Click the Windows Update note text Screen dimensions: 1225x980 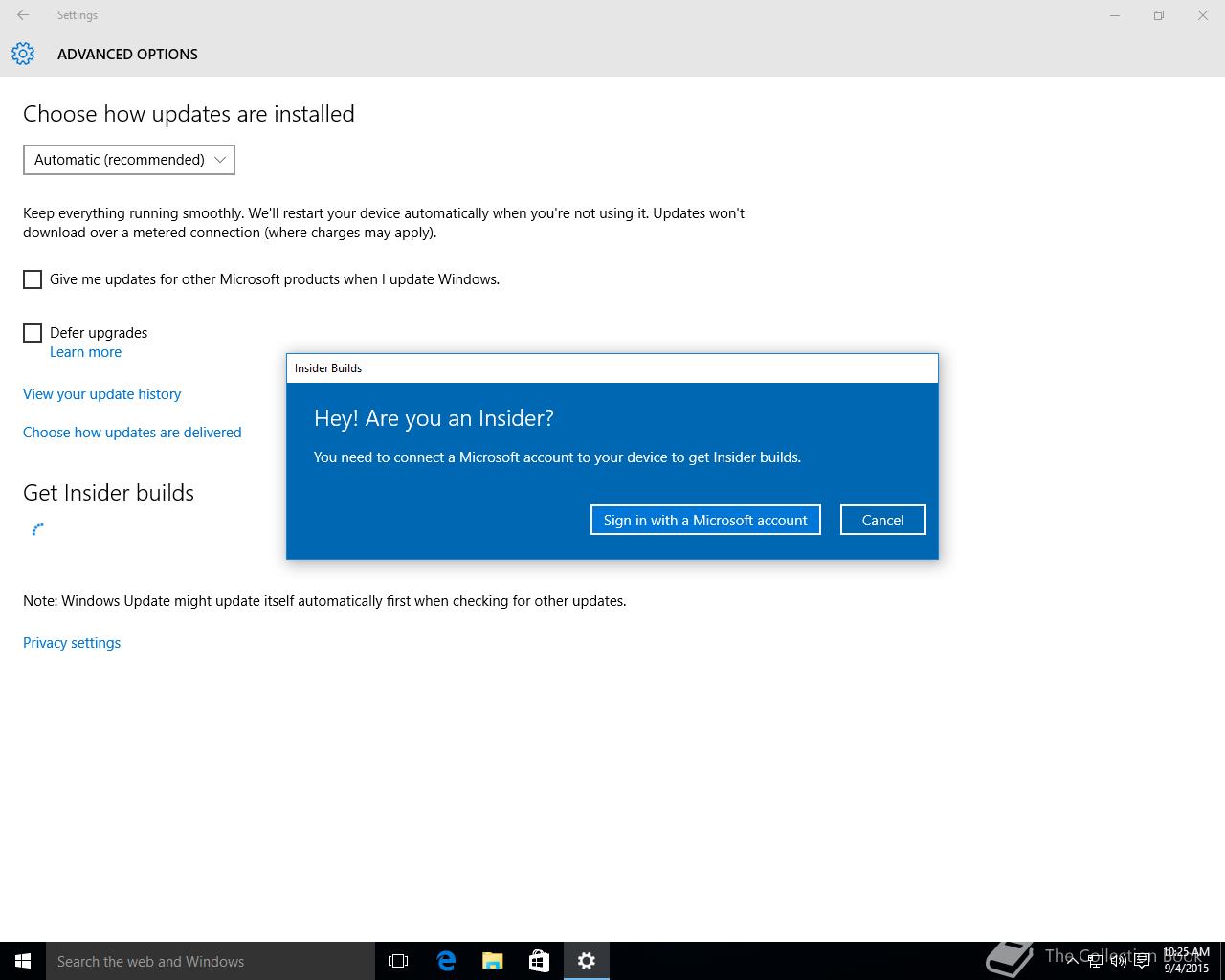(x=324, y=601)
